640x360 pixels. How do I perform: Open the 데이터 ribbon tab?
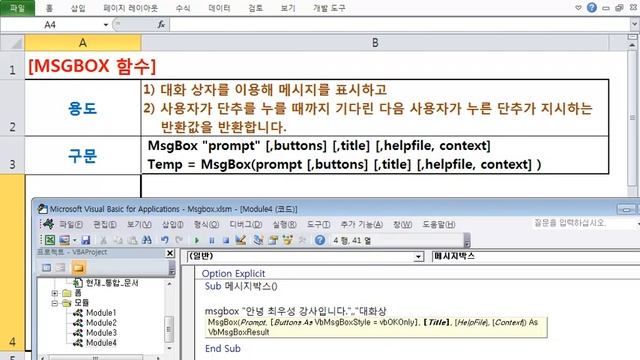[219, 8]
